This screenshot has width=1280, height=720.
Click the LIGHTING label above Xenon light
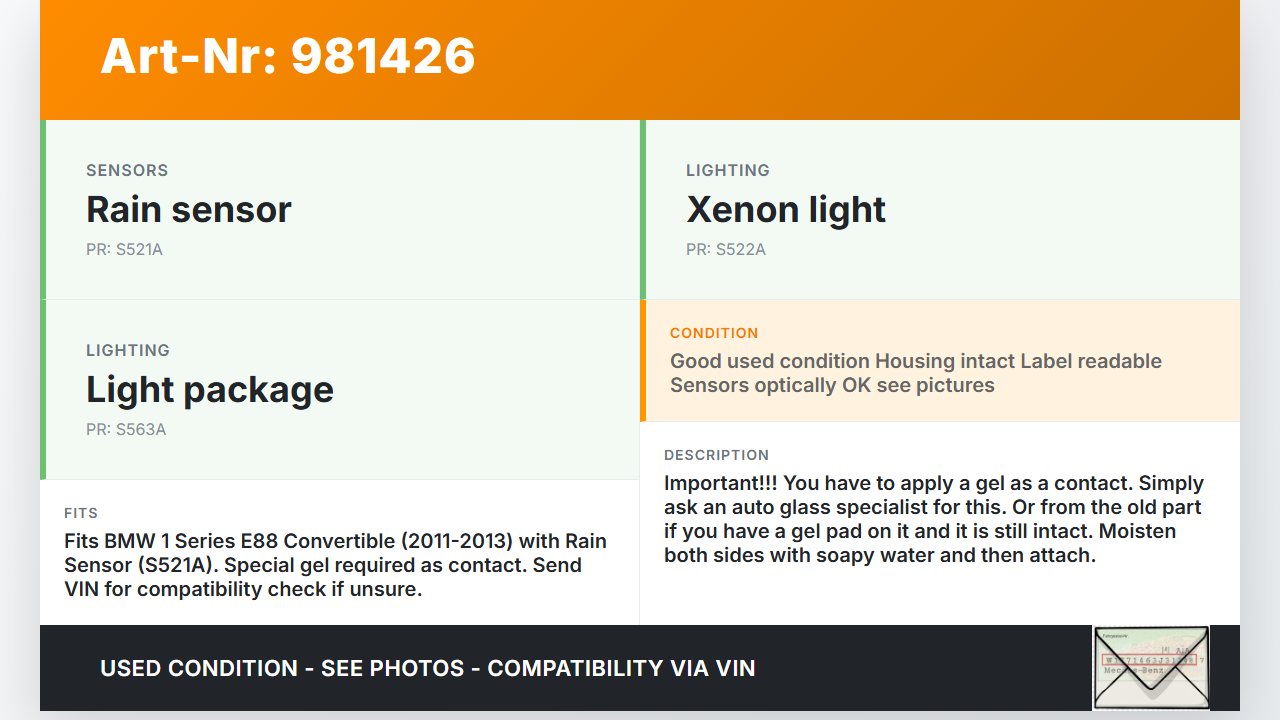click(x=728, y=170)
